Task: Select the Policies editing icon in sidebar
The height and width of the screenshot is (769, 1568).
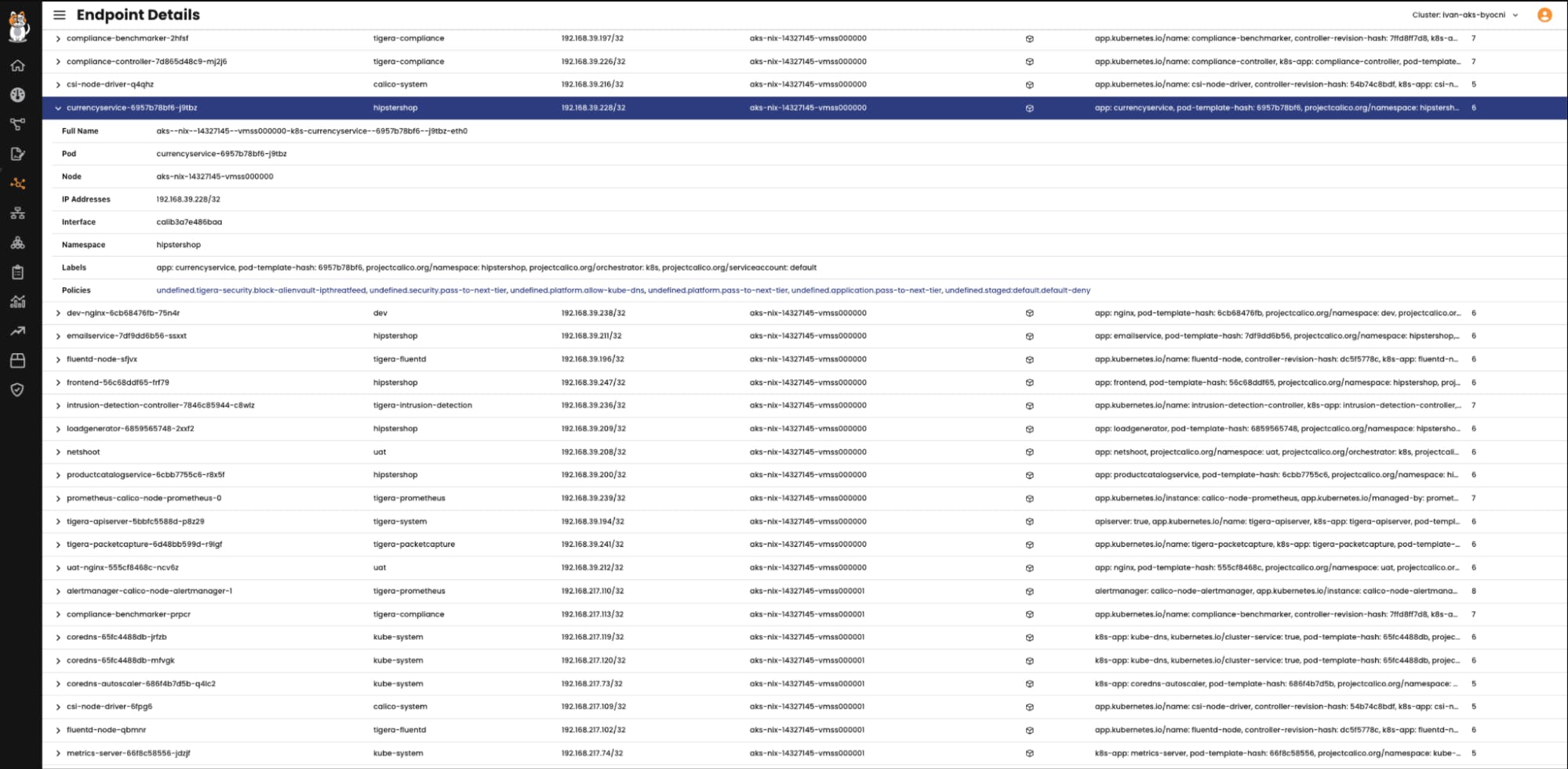Action: pyautogui.click(x=17, y=154)
